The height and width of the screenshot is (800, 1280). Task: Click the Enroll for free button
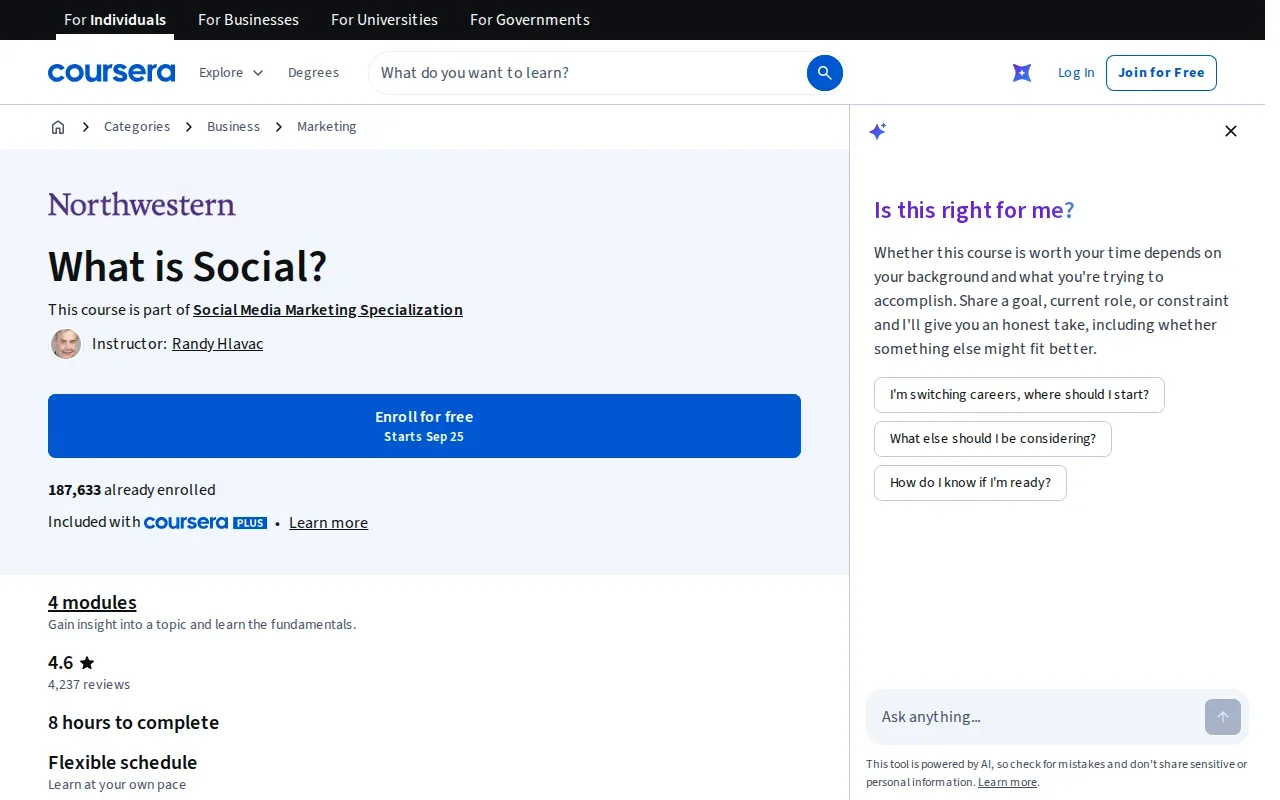(424, 426)
